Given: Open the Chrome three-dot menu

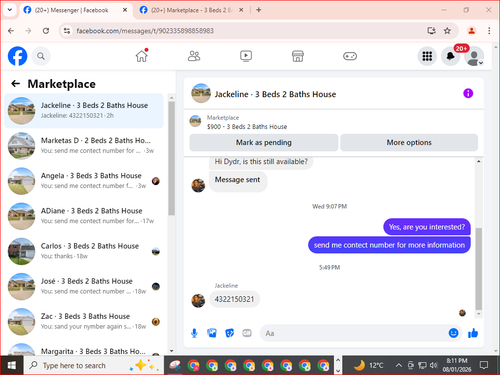Looking at the screenshot, I should 489,31.
